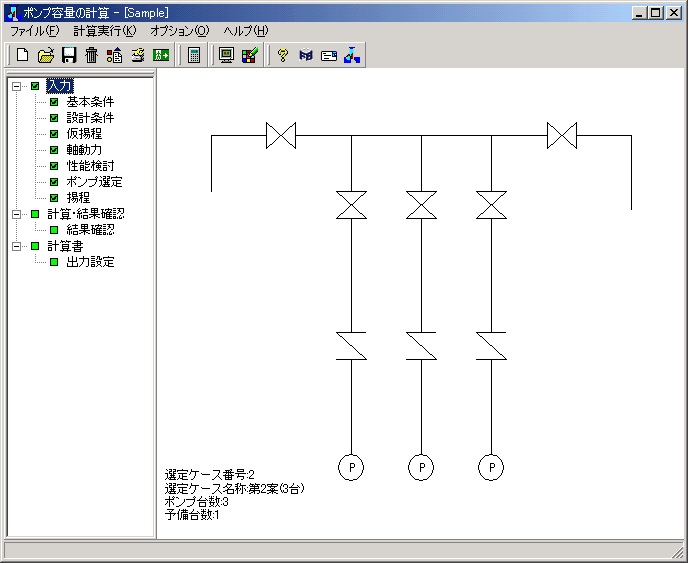Open the ファイル(F) menu

34,31
